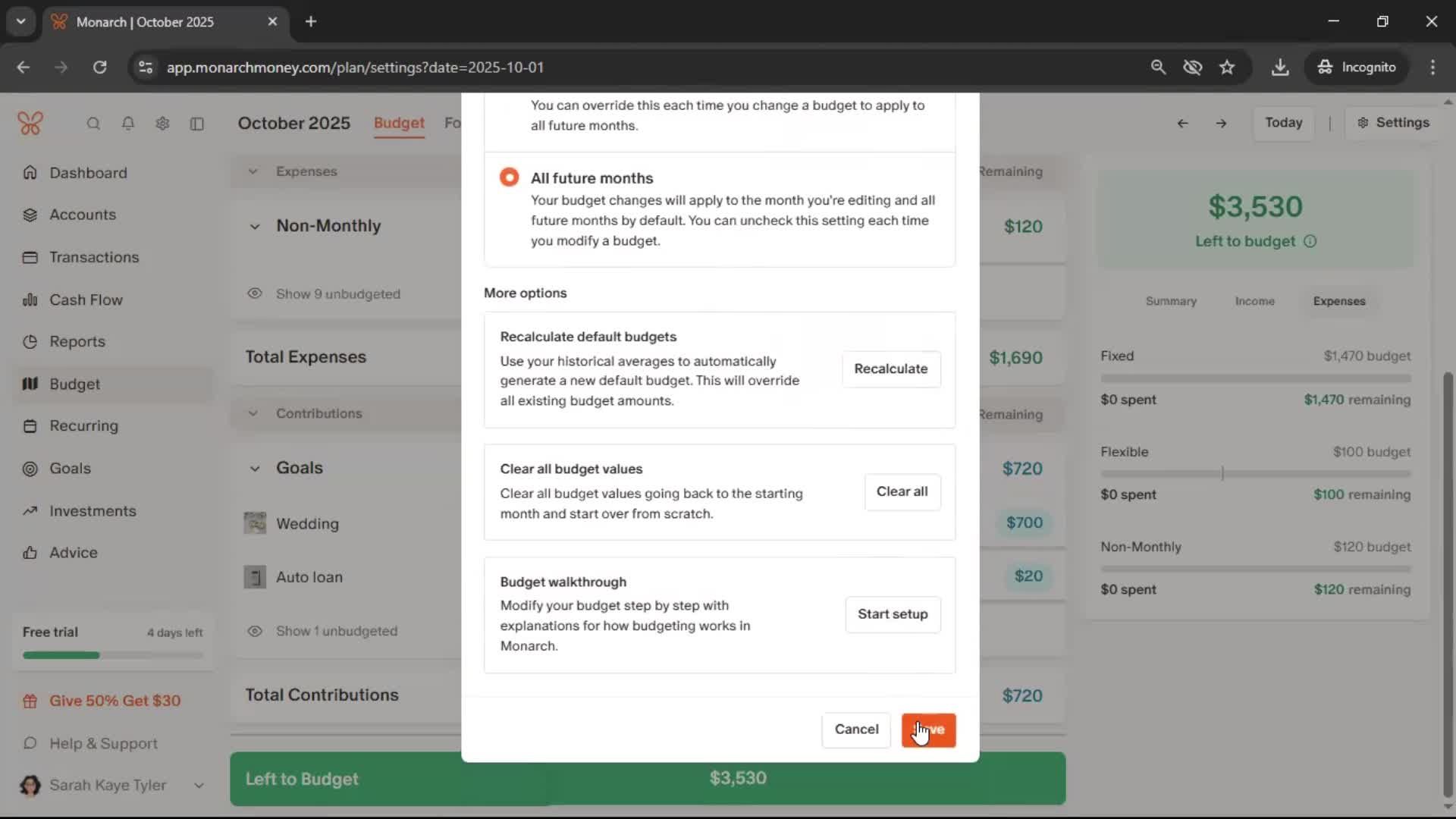Collapse the Goals group chevron

tap(255, 468)
